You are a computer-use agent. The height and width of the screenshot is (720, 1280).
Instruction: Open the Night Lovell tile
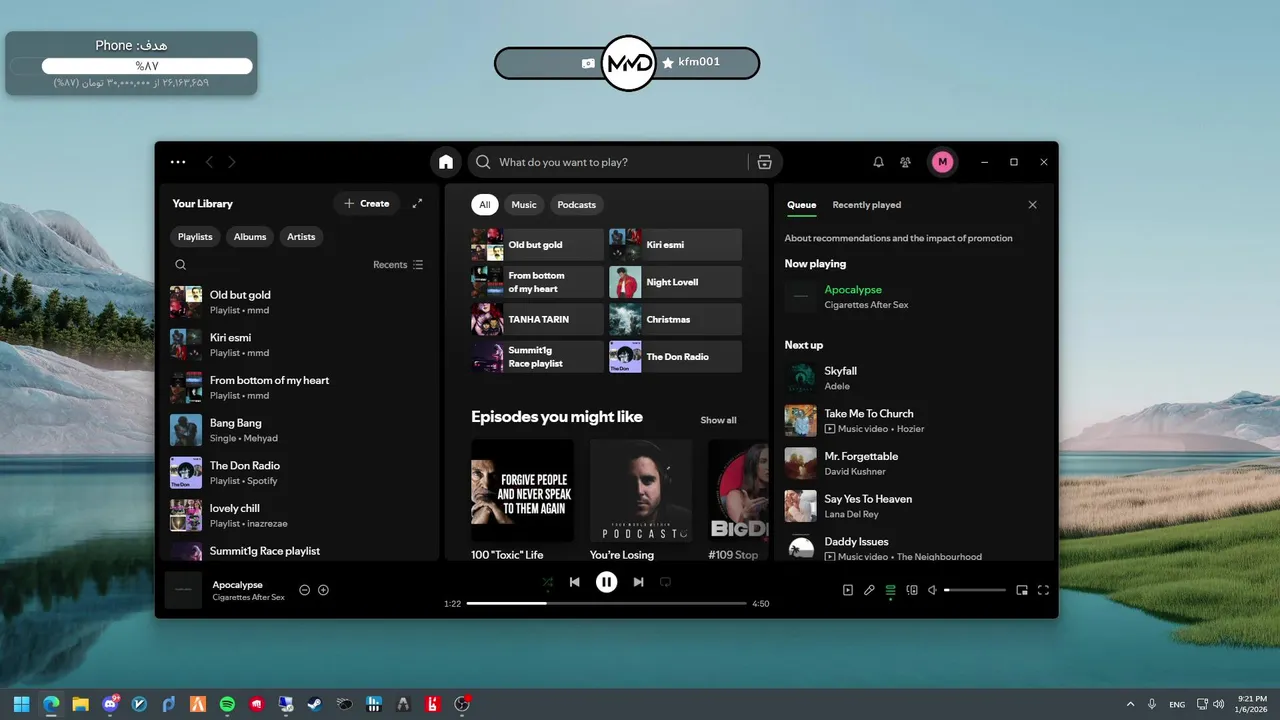(675, 282)
